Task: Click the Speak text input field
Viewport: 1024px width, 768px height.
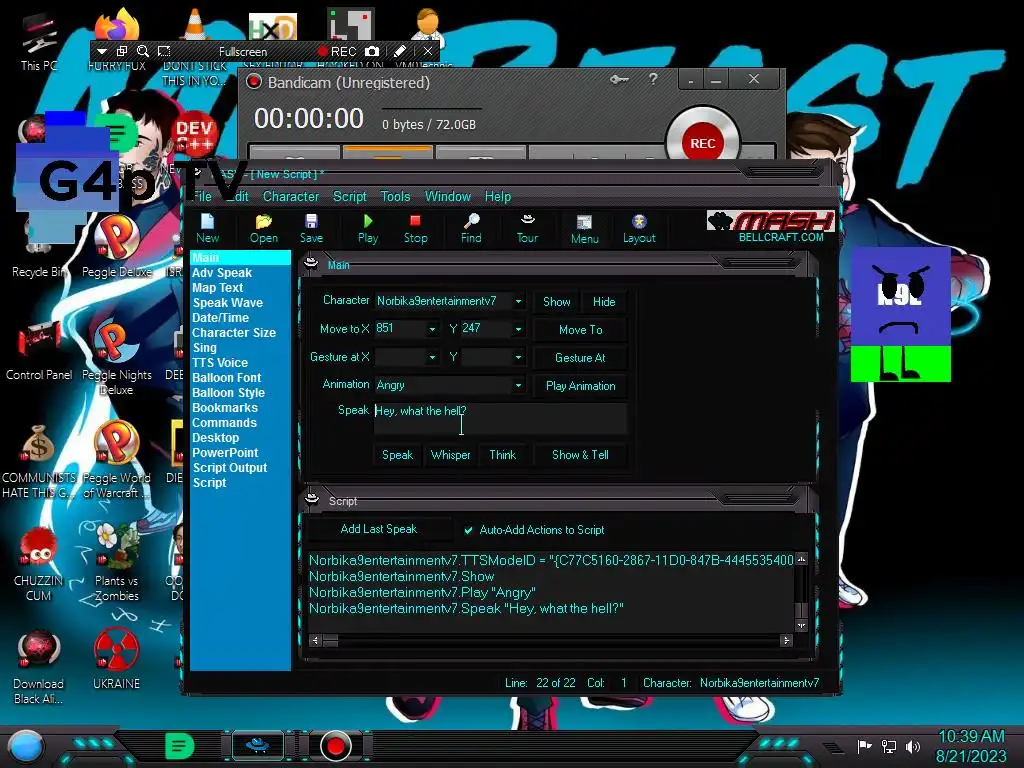Action: coord(500,419)
